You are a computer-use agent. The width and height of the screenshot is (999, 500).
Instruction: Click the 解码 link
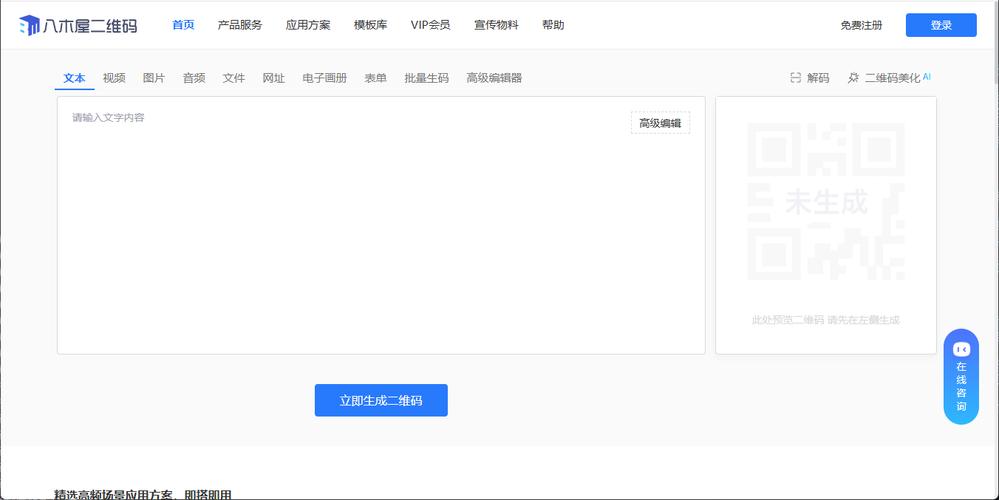818,78
